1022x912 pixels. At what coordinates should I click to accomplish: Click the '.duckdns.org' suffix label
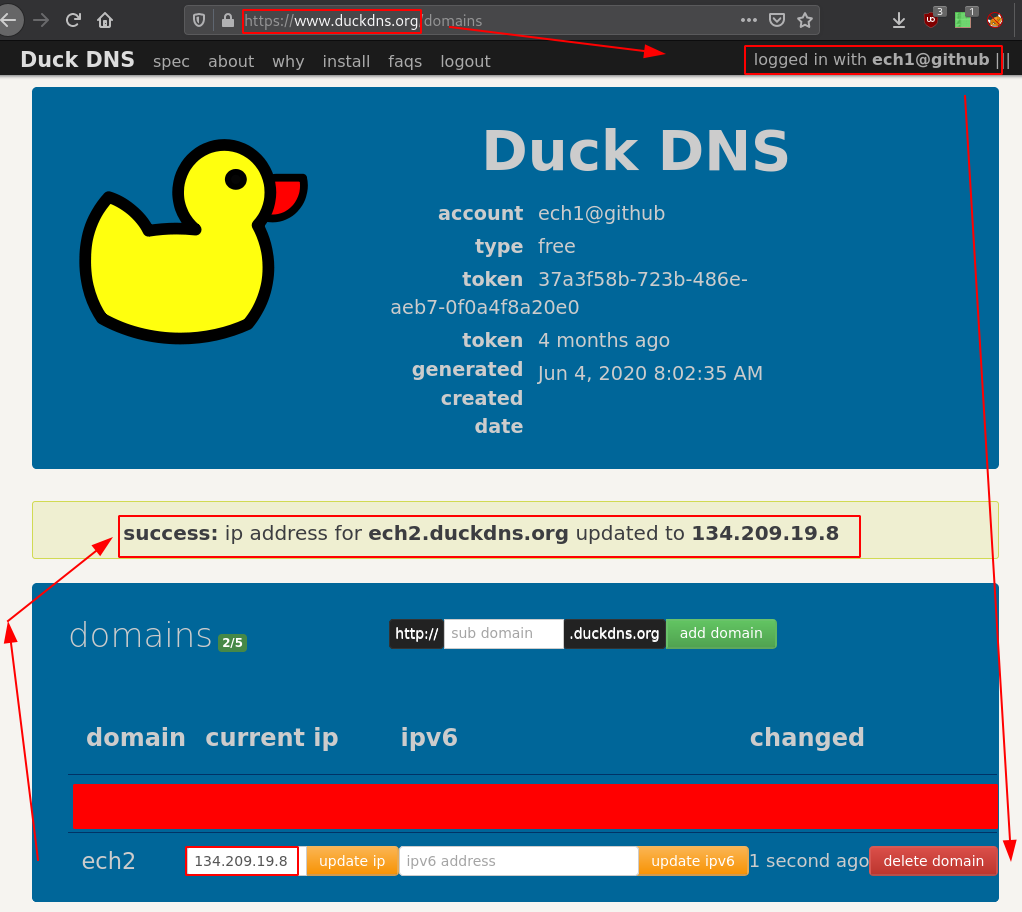click(x=615, y=634)
